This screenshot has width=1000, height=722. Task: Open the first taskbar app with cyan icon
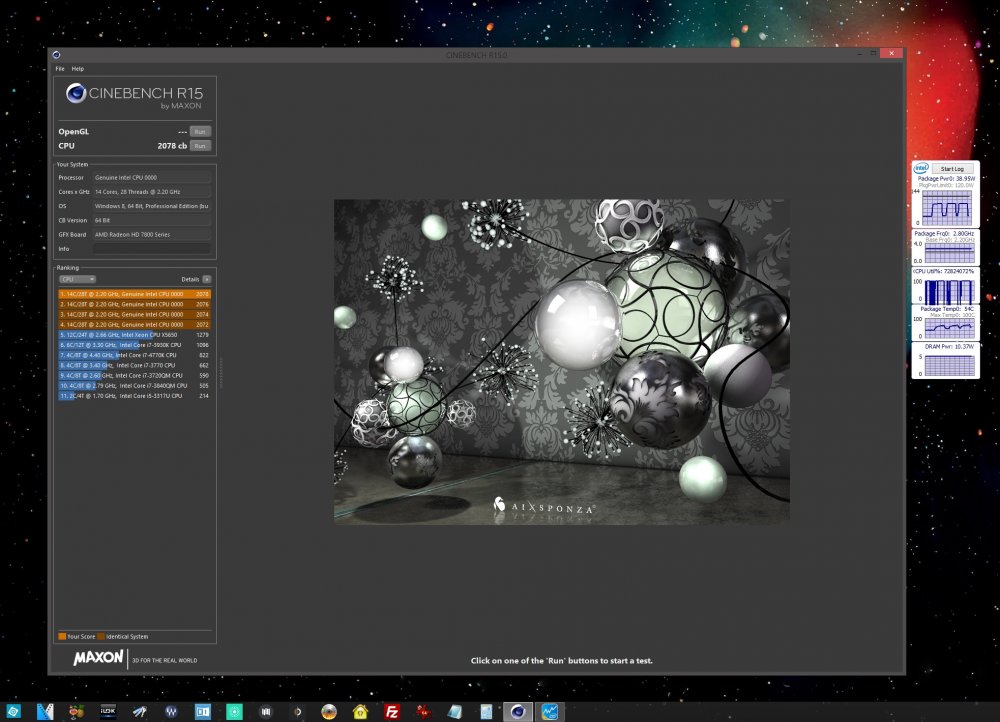point(13,711)
